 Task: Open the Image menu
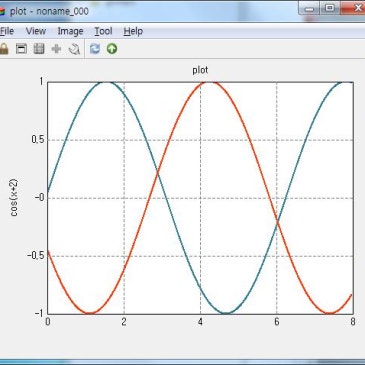pos(70,31)
